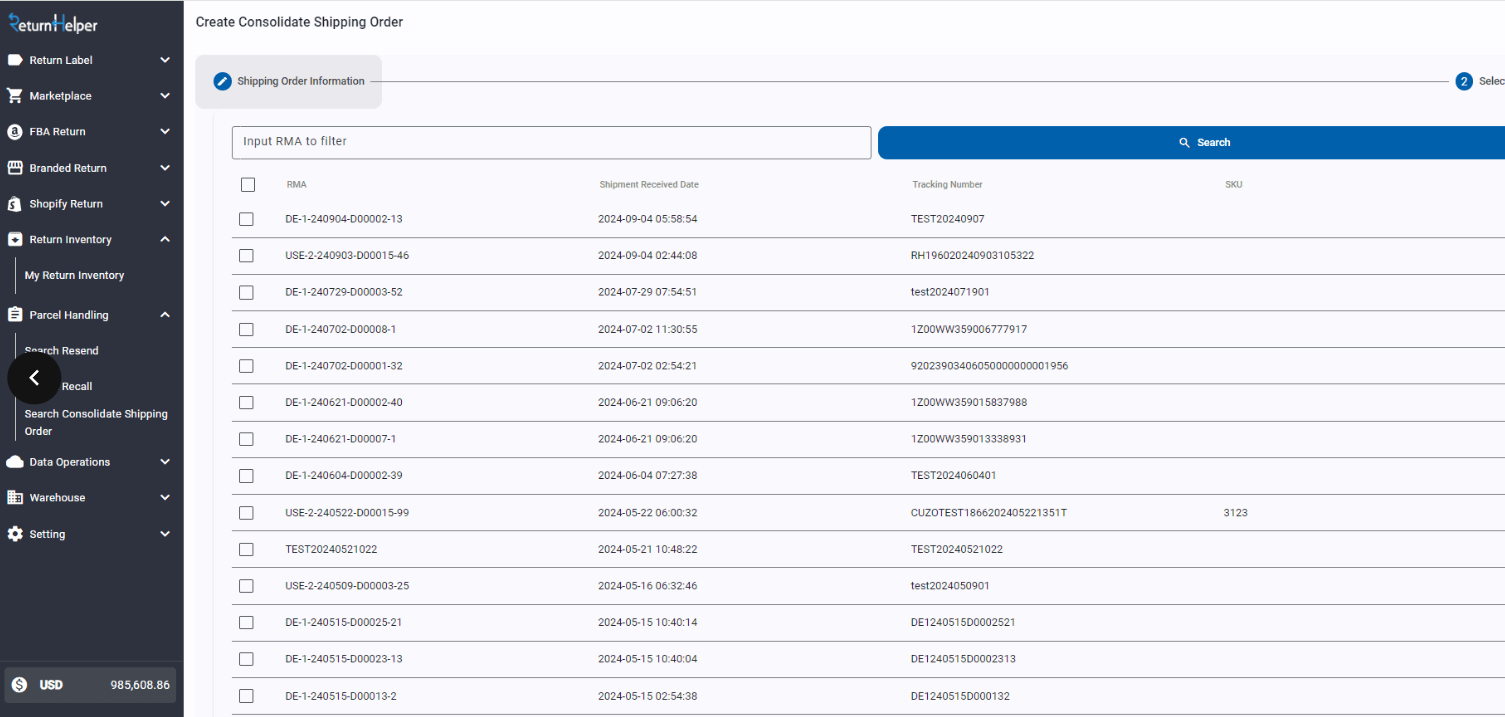Select checkbox for RMA DE-1-240904-D00002-13
This screenshot has width=1505, height=717.
(246, 219)
